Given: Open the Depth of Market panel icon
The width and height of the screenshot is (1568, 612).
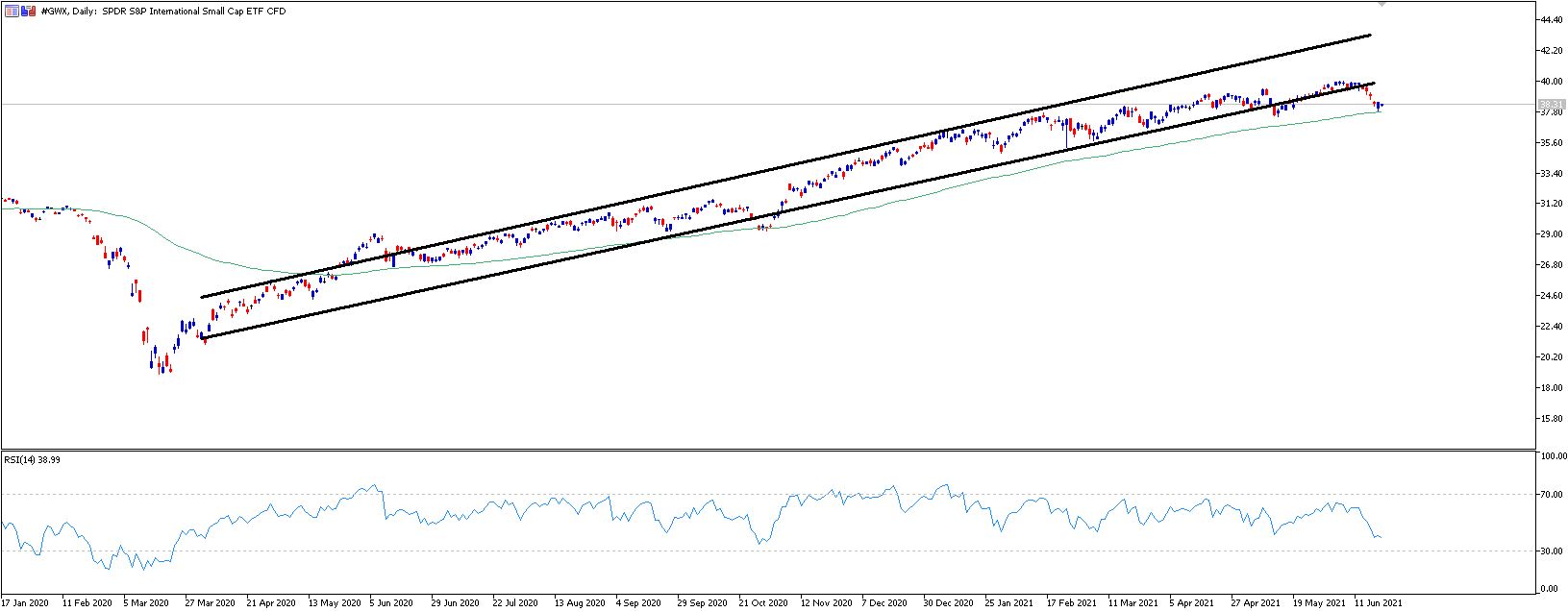Looking at the screenshot, I should point(12,12).
